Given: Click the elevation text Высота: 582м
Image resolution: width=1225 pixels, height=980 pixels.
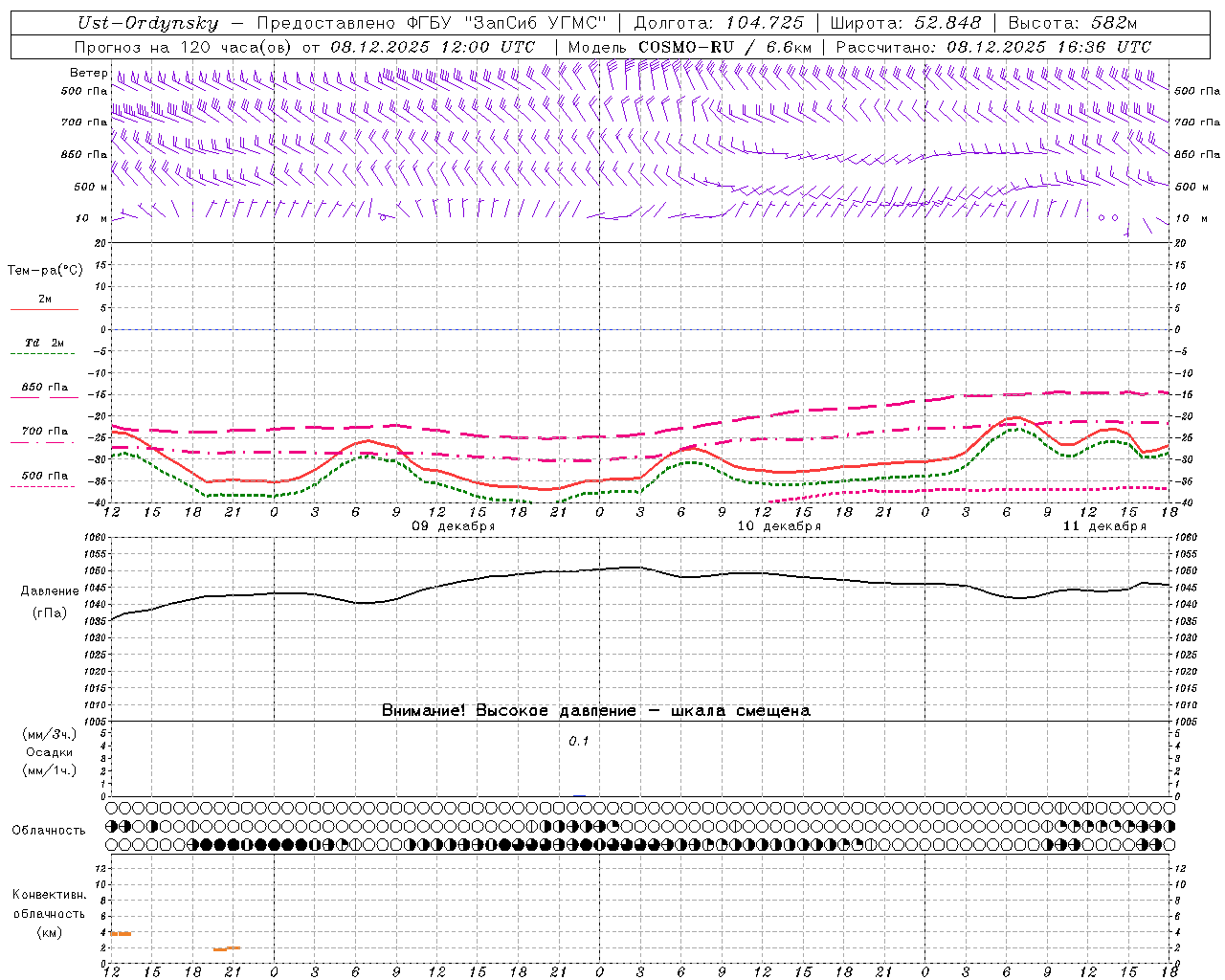Looking at the screenshot, I should click(x=1072, y=24).
